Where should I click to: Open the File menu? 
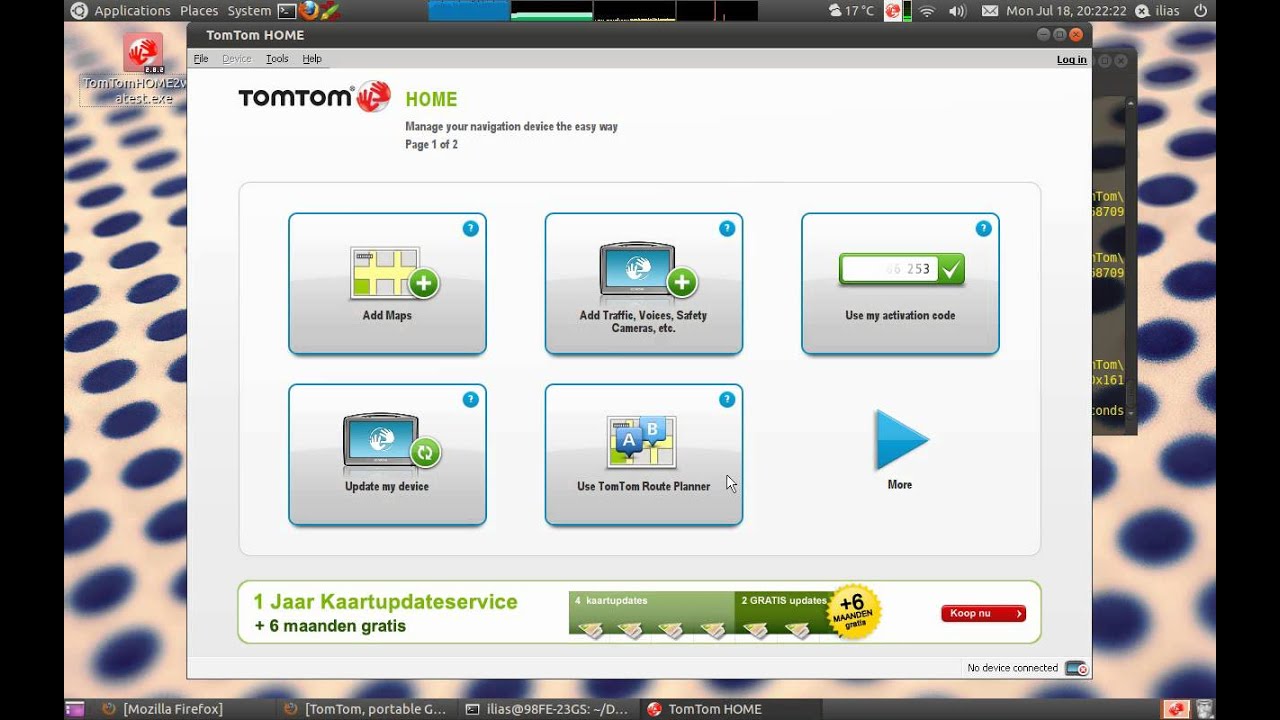tap(201, 59)
